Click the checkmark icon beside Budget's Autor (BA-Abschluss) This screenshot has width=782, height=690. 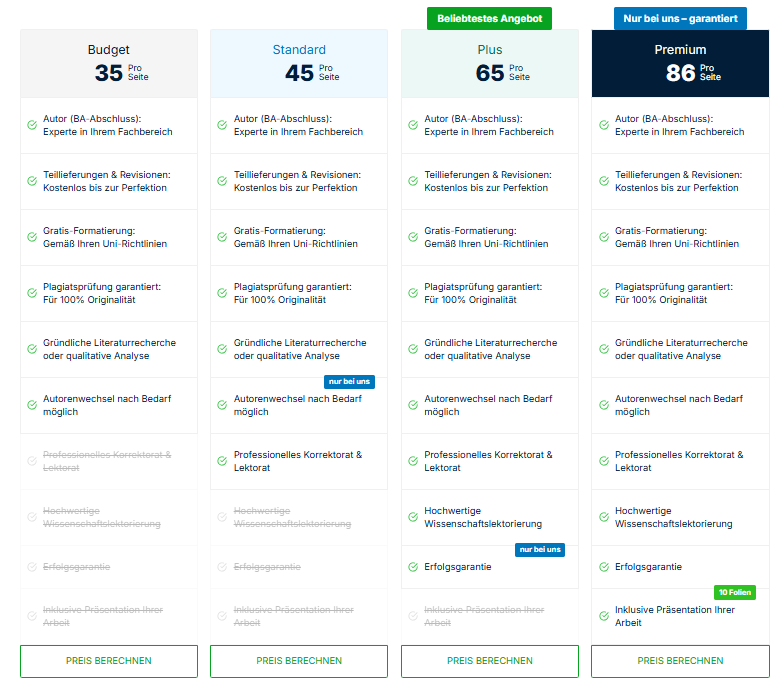point(32,125)
